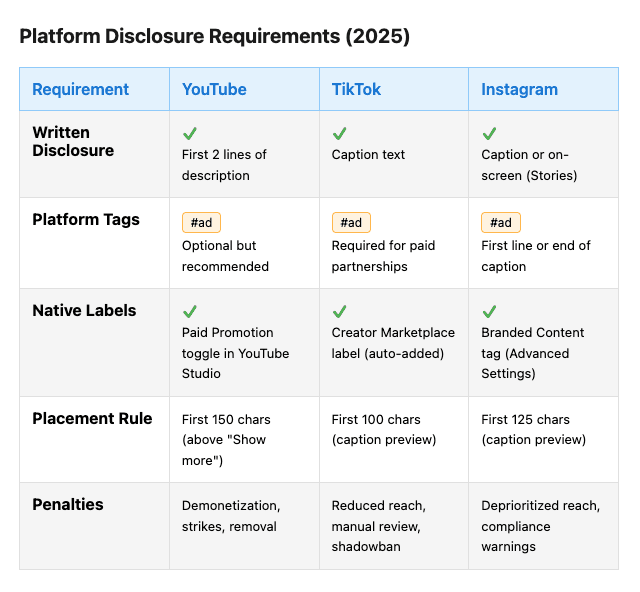Click 'Required for paid partnerships' text
The image size is (640, 592).
click(x=383, y=256)
